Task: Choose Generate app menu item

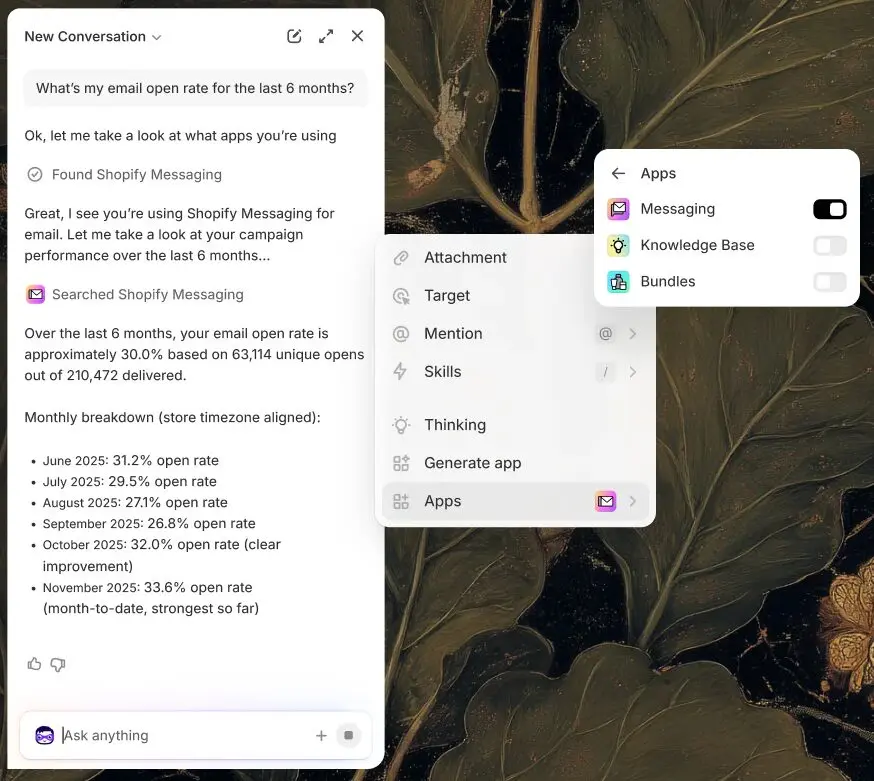Action: (x=472, y=463)
